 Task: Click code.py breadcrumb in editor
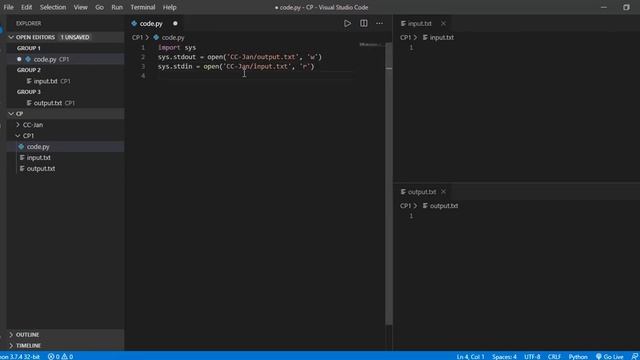tap(173, 38)
